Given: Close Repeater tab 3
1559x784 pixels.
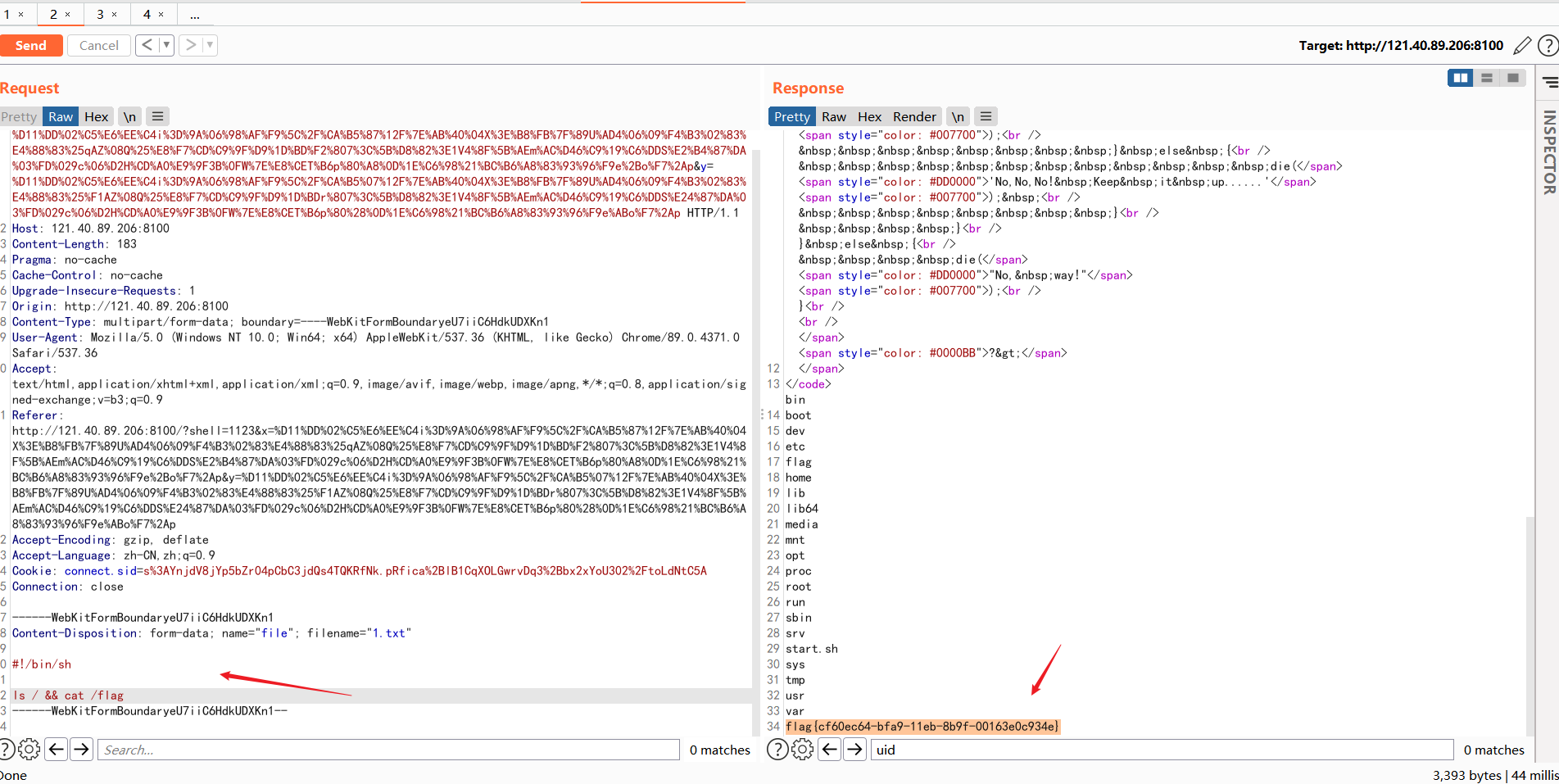Looking at the screenshot, I should click(115, 14).
